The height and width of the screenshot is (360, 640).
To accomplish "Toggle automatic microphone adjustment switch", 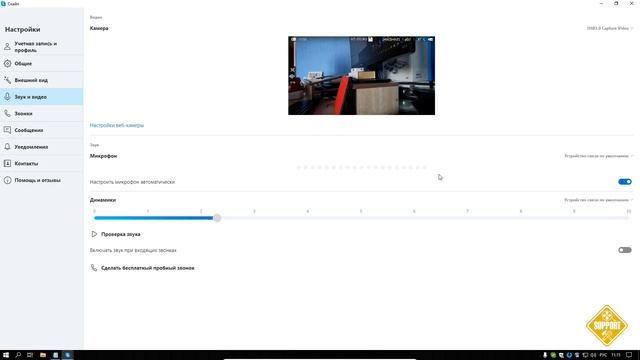I will (624, 182).
